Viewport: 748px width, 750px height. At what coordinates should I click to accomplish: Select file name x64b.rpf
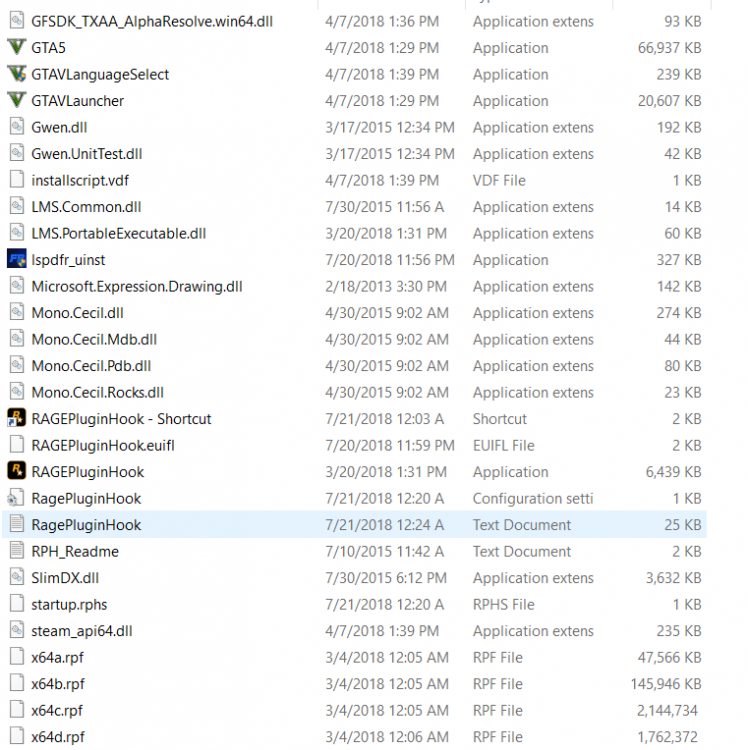pyautogui.click(x=58, y=684)
